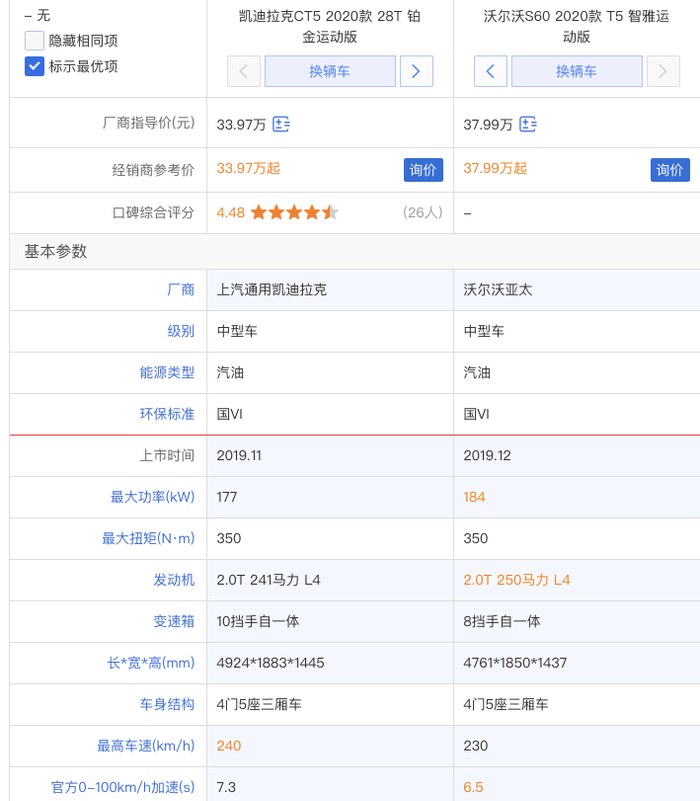Uncheck the 标示最优项 checkbox
Screen dimensions: 700x801
34,66
